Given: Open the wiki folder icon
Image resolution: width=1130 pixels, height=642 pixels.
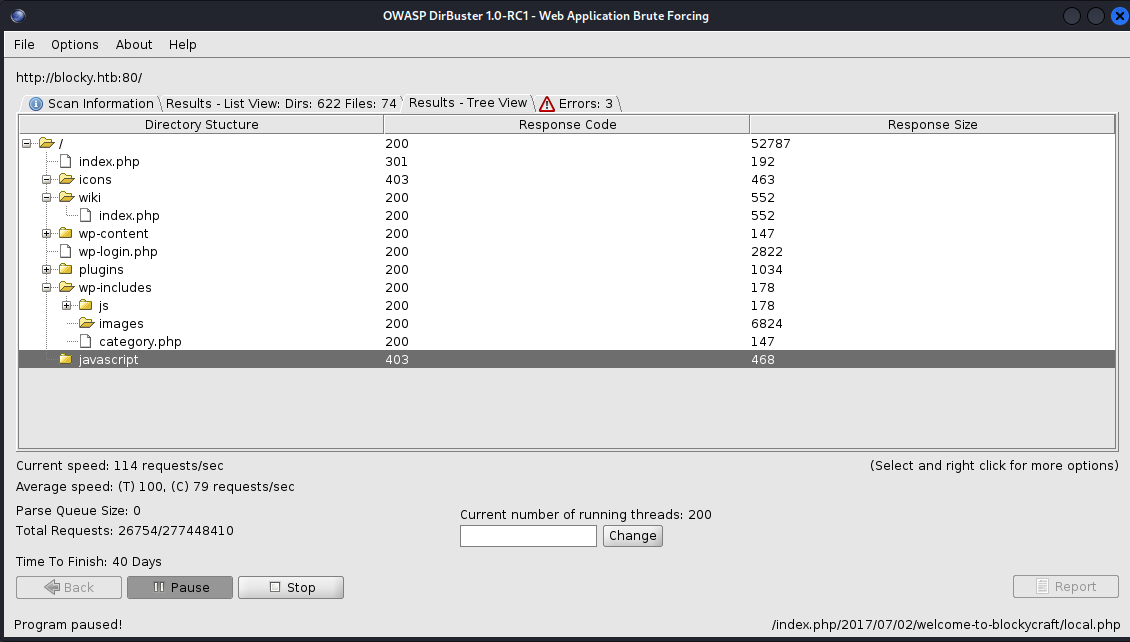Looking at the screenshot, I should pos(66,197).
